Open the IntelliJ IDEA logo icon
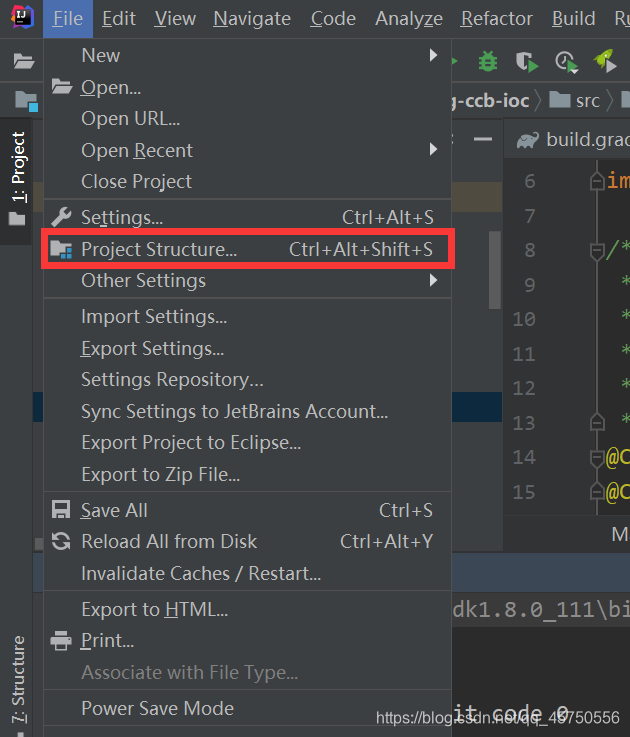 click(22, 17)
